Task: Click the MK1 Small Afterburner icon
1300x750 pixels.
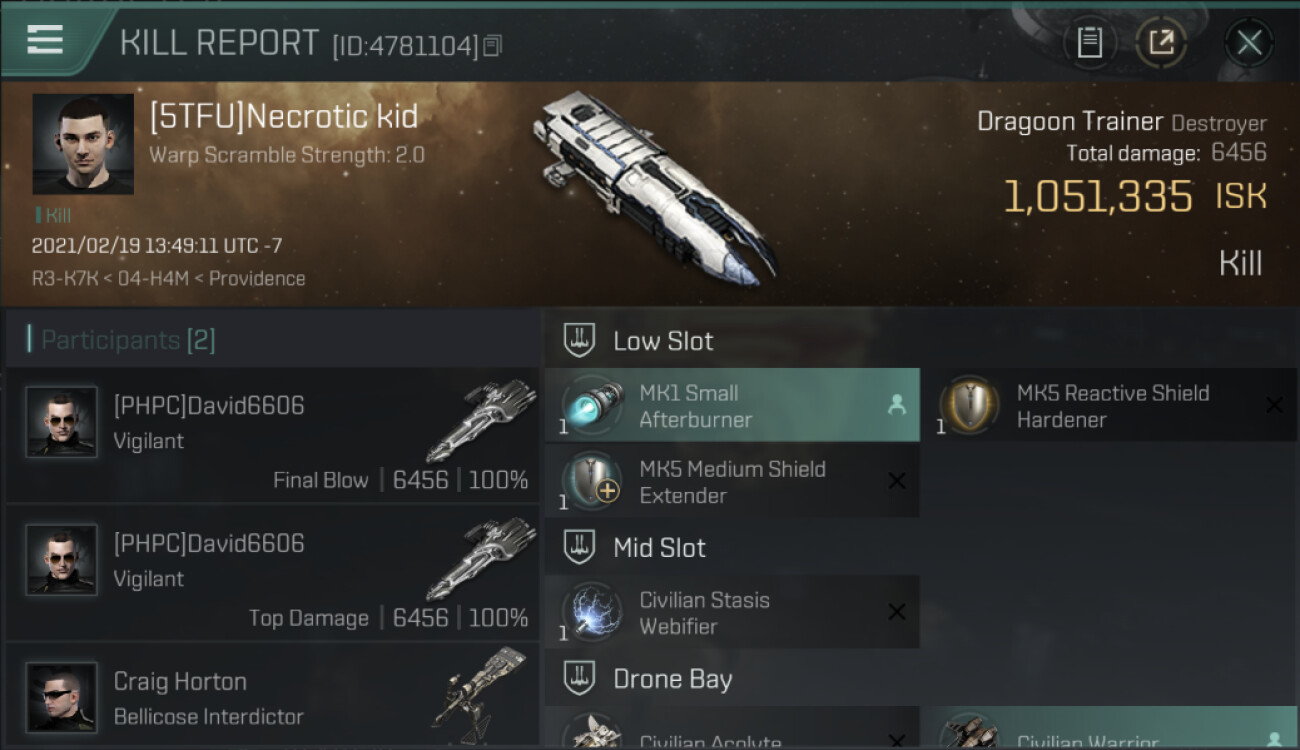Action: (591, 405)
